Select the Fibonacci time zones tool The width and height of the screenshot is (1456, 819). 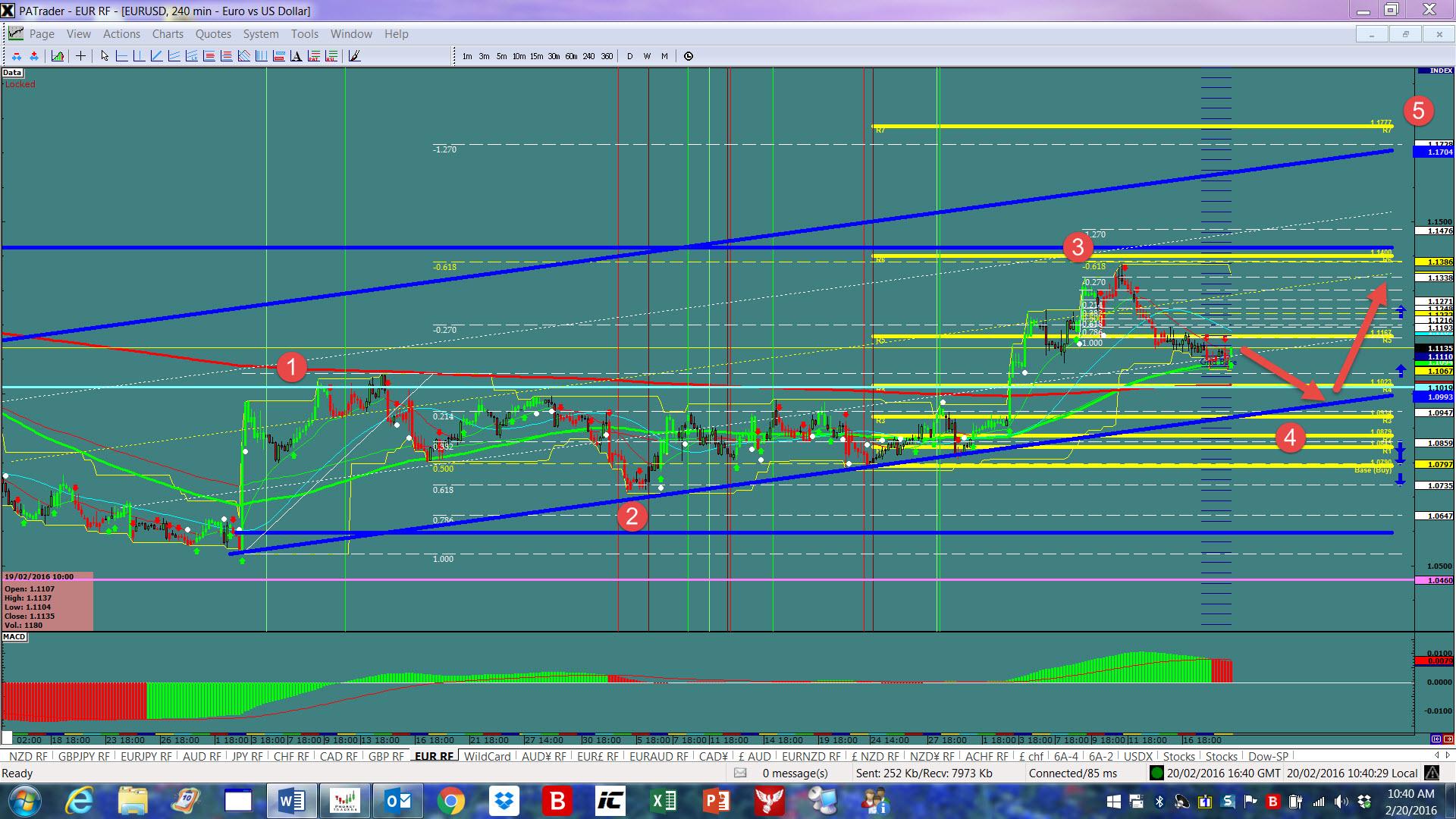coord(261,56)
